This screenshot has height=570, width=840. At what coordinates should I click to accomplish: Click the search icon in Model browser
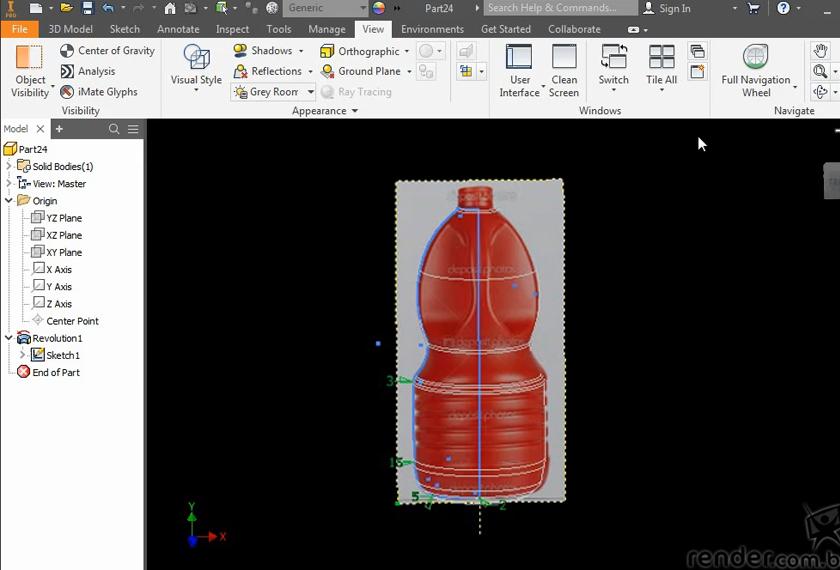pos(114,129)
